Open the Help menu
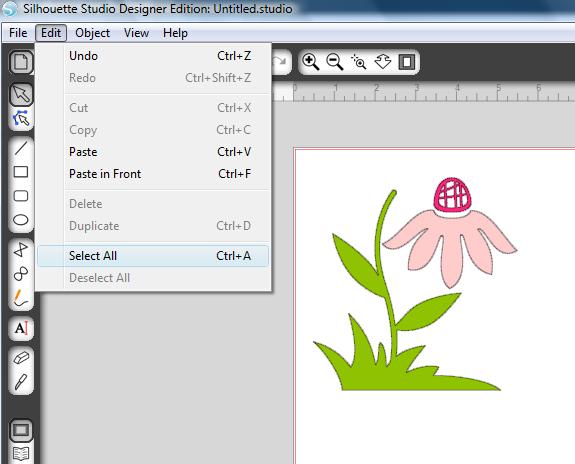This screenshot has height=464, width=575. click(175, 33)
